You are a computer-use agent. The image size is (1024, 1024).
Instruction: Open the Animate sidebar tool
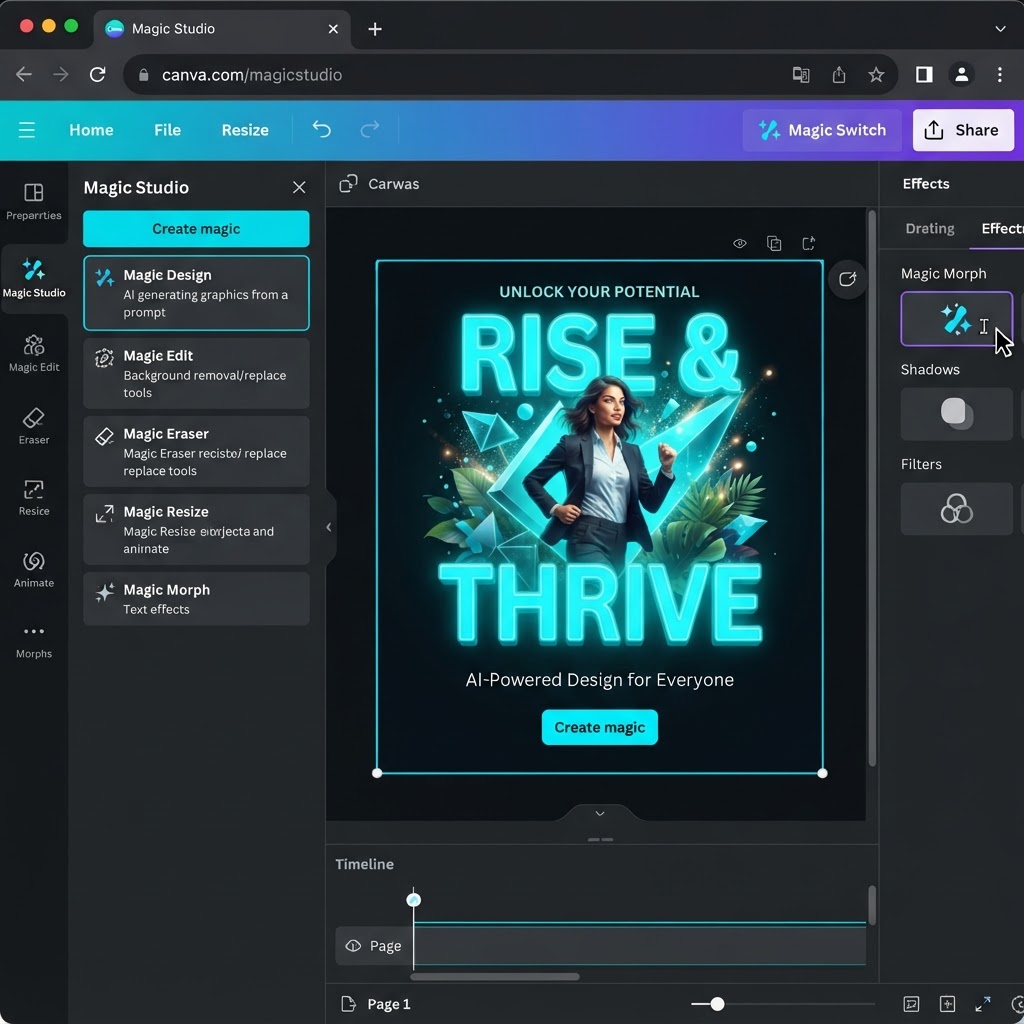pos(34,569)
